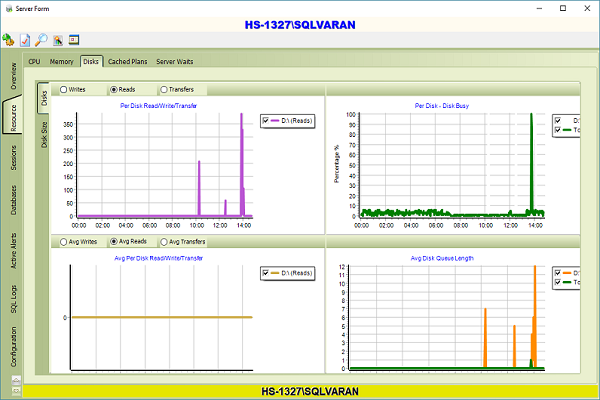Open the Sessions vertical side tab
This screenshot has height=400, width=600.
[13, 158]
